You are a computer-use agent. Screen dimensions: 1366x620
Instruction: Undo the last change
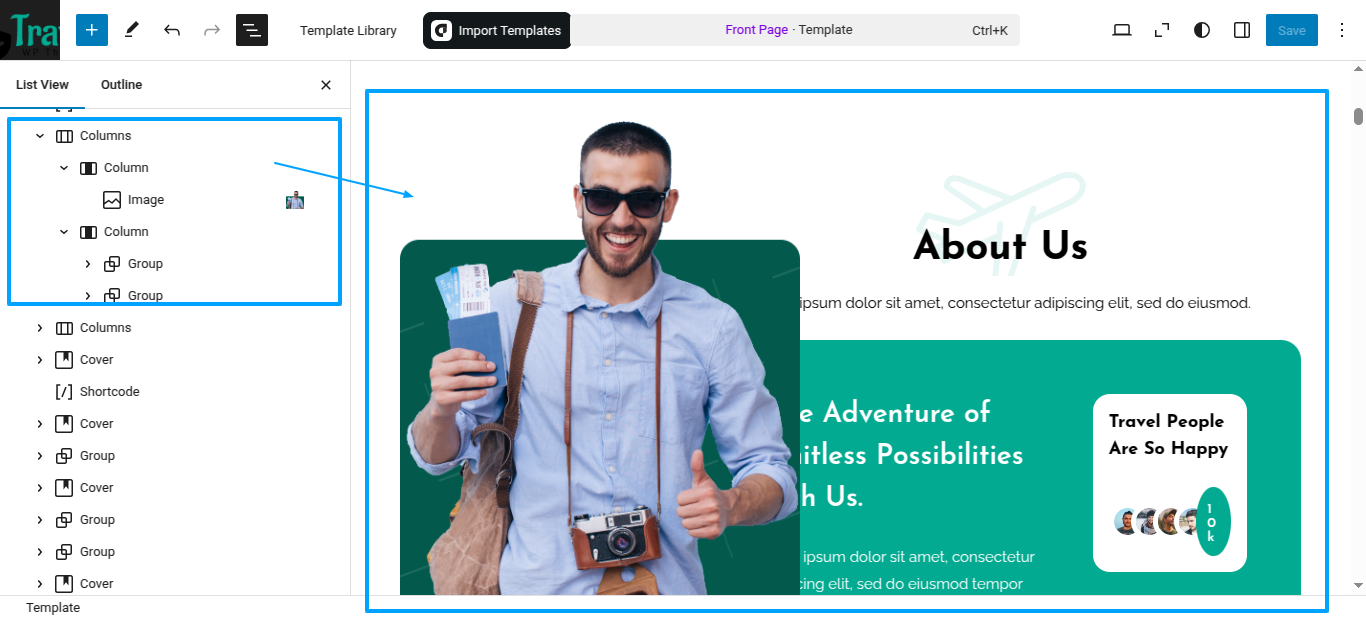[172, 30]
